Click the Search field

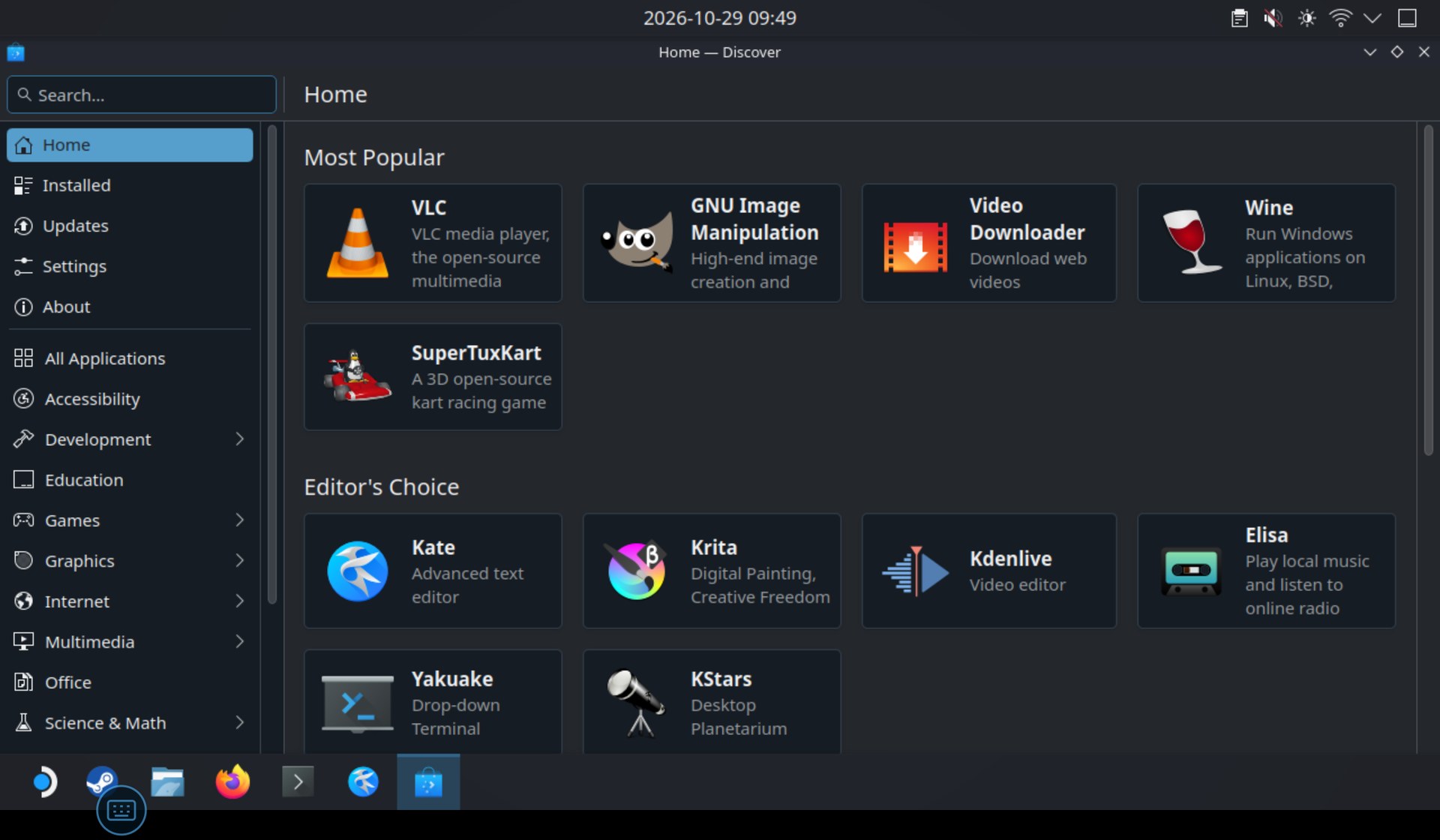coord(142,94)
